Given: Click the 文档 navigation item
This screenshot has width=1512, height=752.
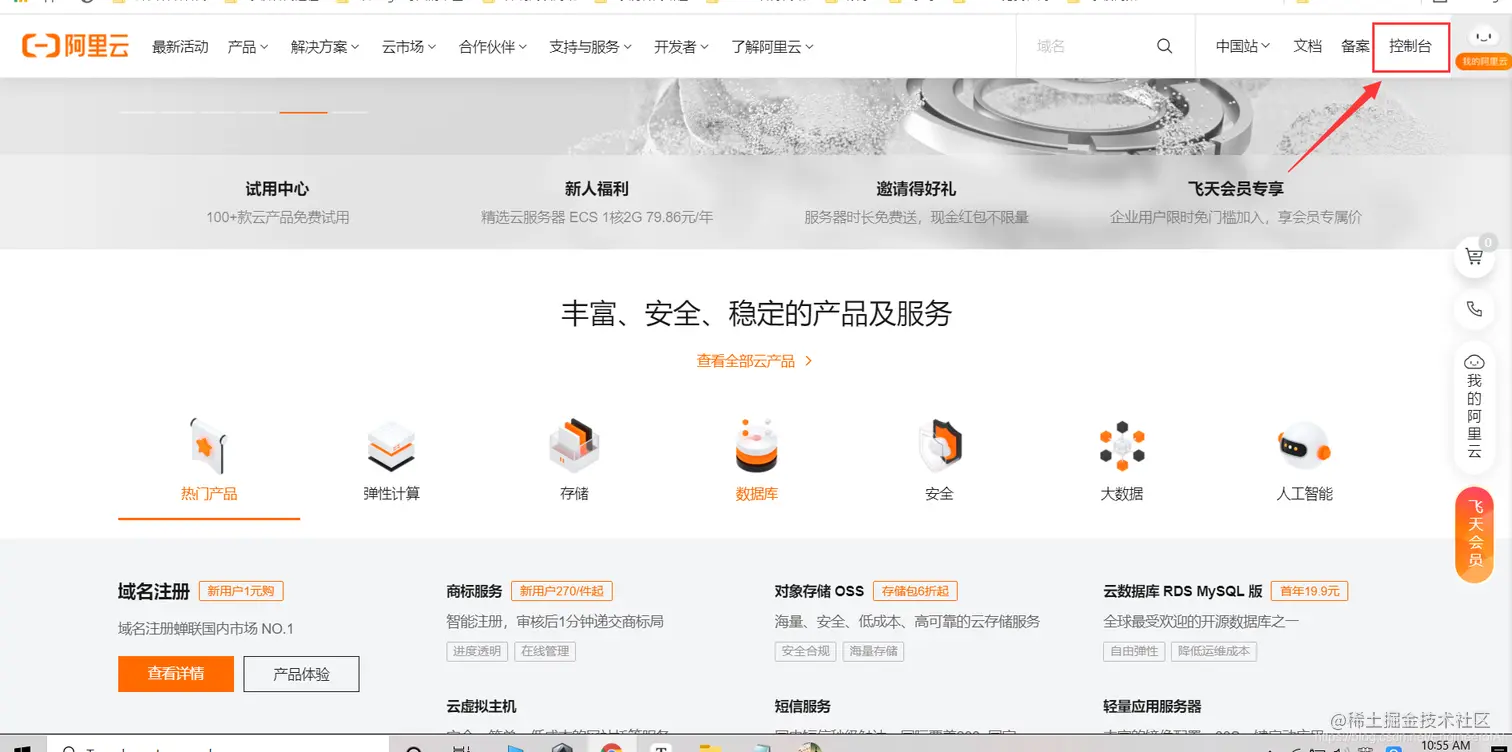Looking at the screenshot, I should tap(1307, 46).
